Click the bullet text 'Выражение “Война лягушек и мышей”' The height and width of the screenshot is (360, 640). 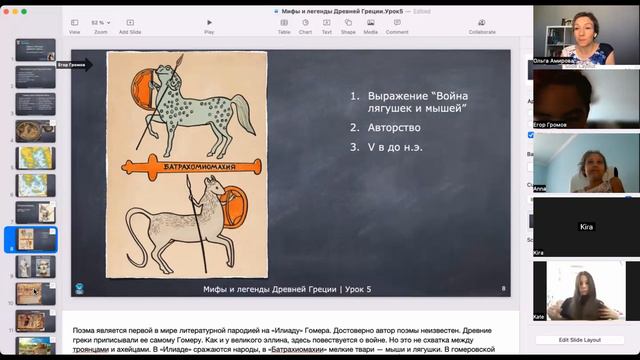(418, 102)
